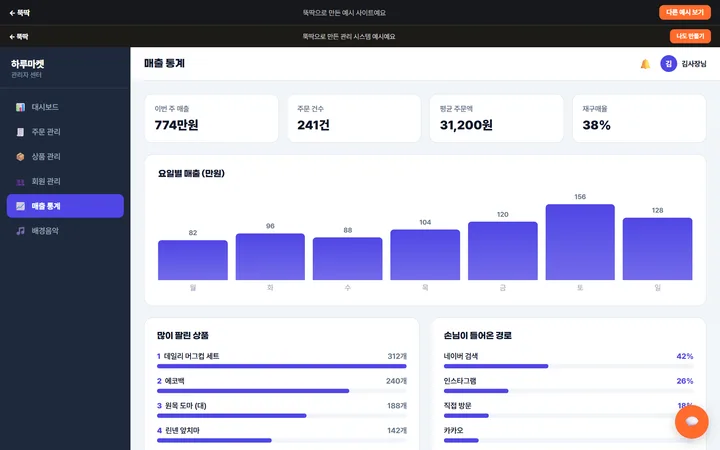This screenshot has width=720, height=450.
Task: Select the 매출 통계 menu item
Action: tap(65, 206)
